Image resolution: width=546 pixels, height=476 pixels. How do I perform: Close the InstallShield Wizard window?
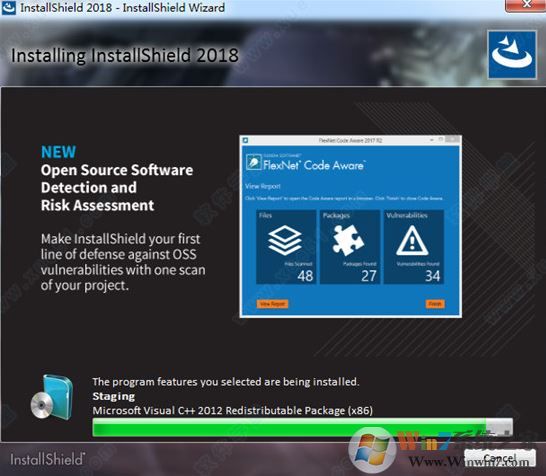[x=526, y=5]
